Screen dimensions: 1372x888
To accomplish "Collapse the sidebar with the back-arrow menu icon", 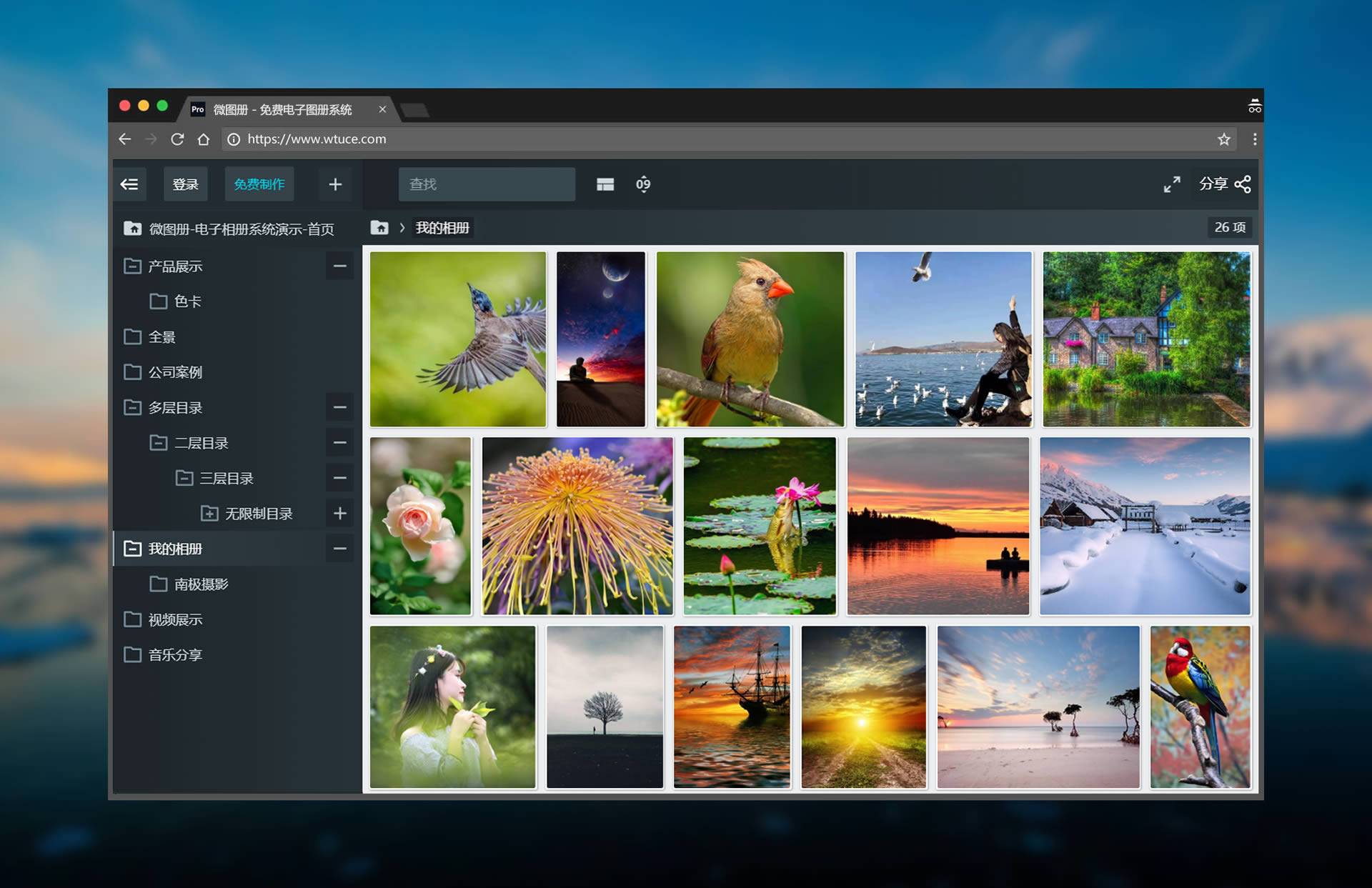I will [129, 184].
